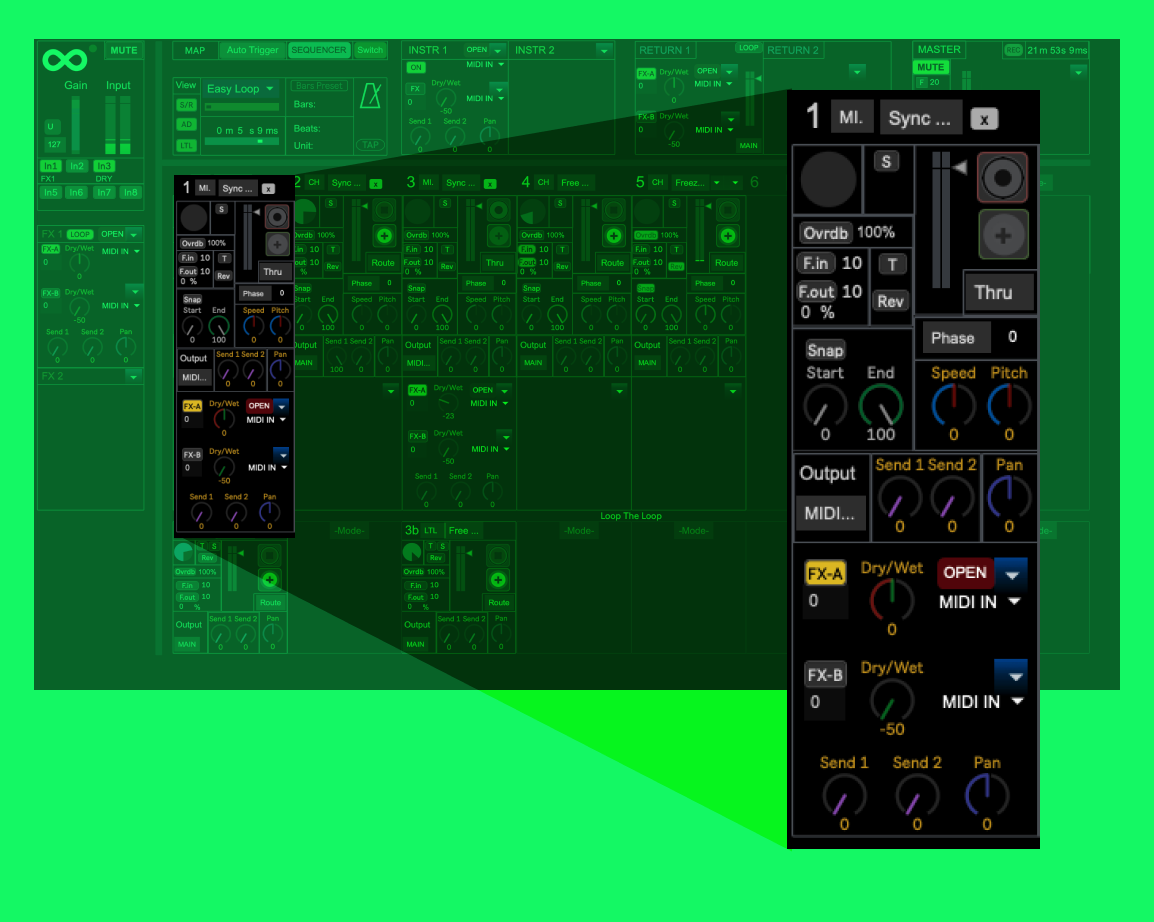
Task: Click track 4 loop position pie indicator
Action: coord(531,213)
